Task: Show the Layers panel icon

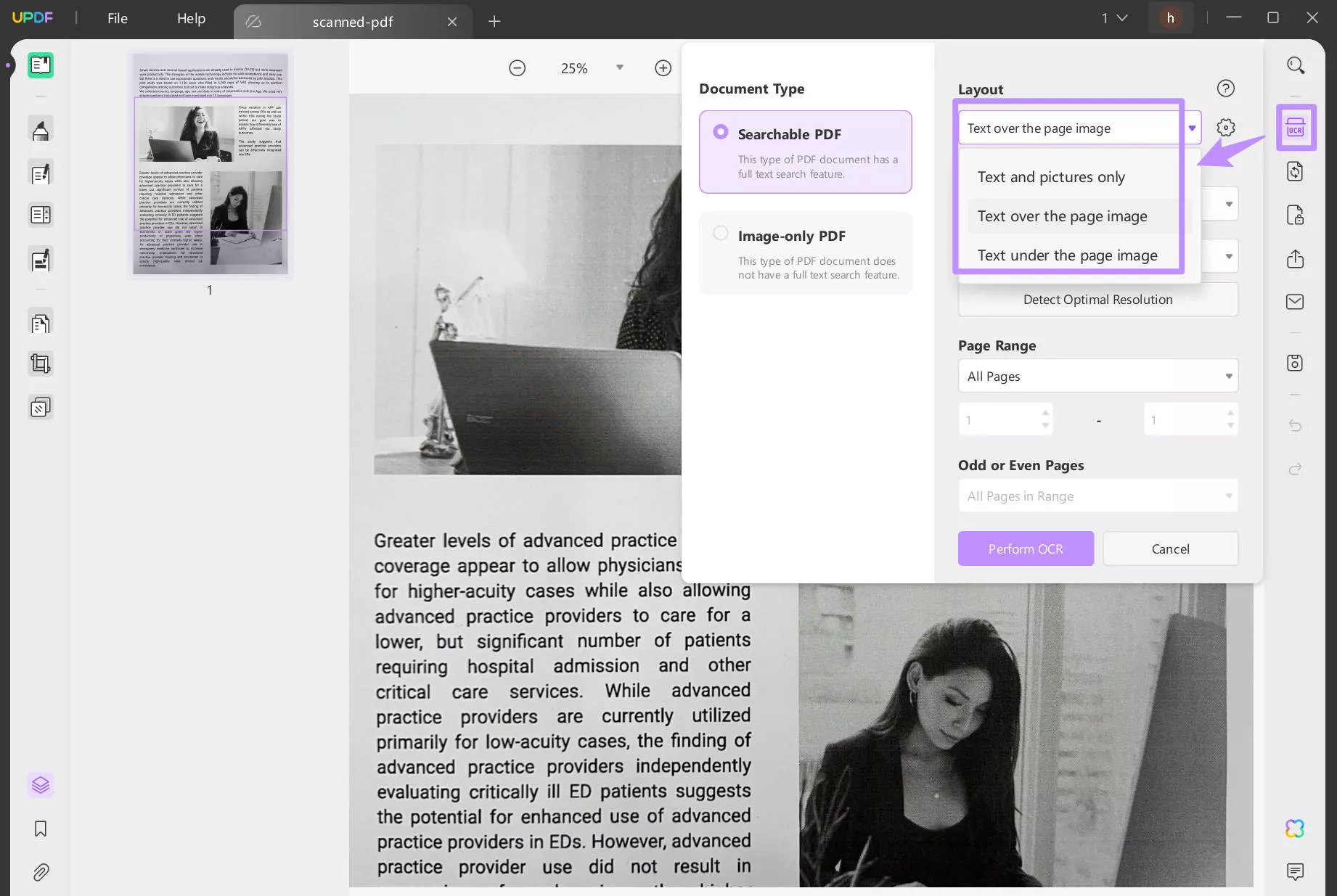Action: tap(41, 785)
